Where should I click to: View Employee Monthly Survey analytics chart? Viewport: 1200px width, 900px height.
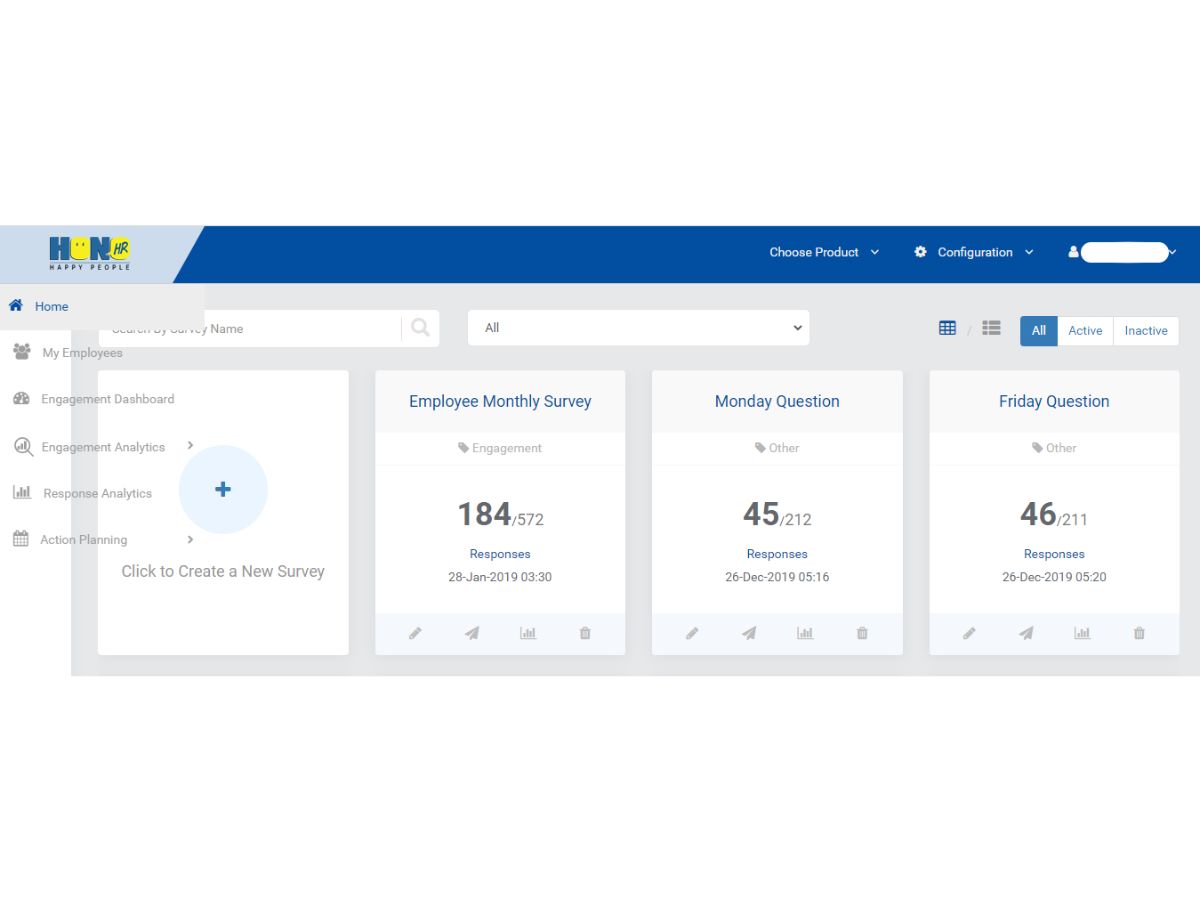528,633
